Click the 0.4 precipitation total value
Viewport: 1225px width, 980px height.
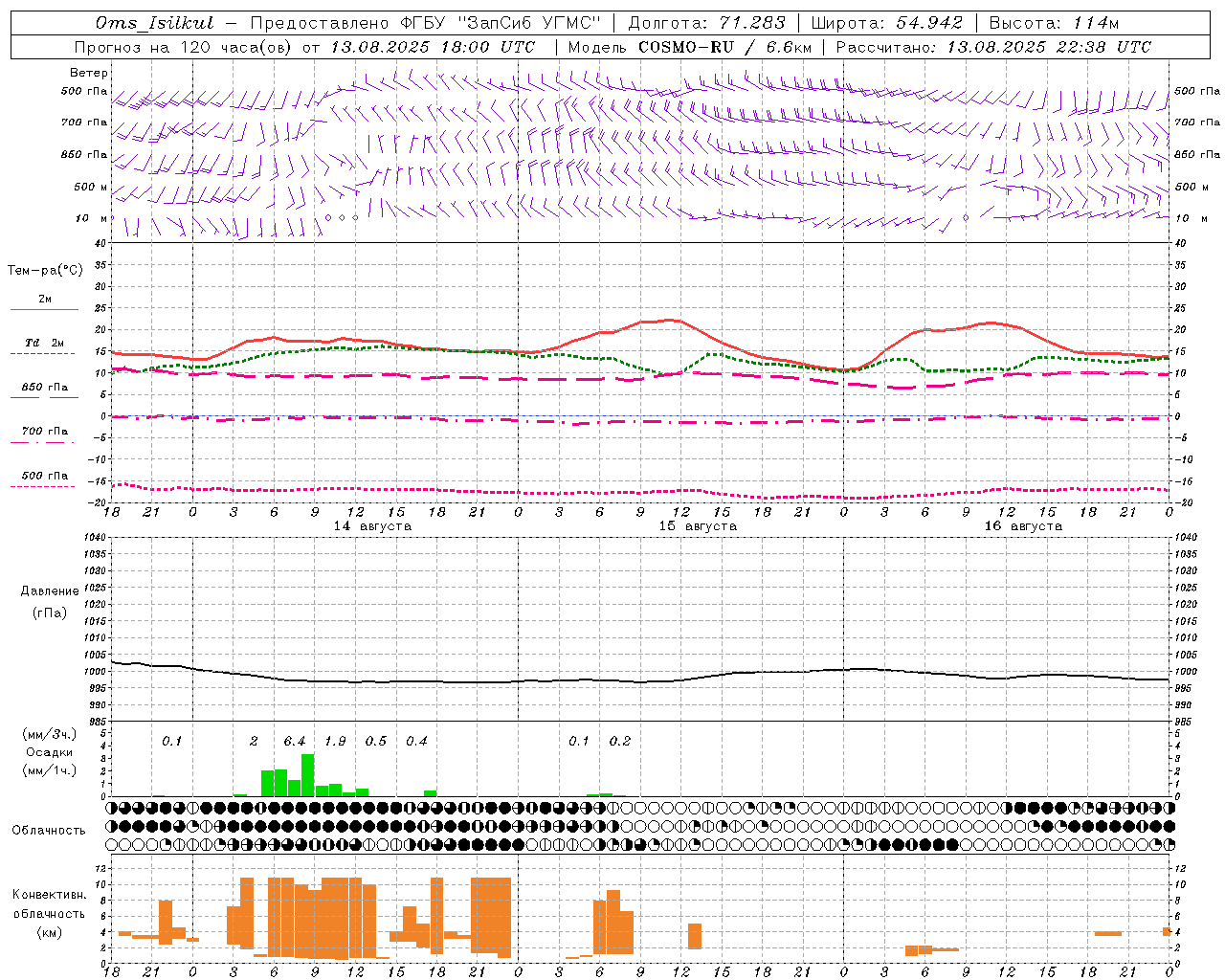(416, 742)
